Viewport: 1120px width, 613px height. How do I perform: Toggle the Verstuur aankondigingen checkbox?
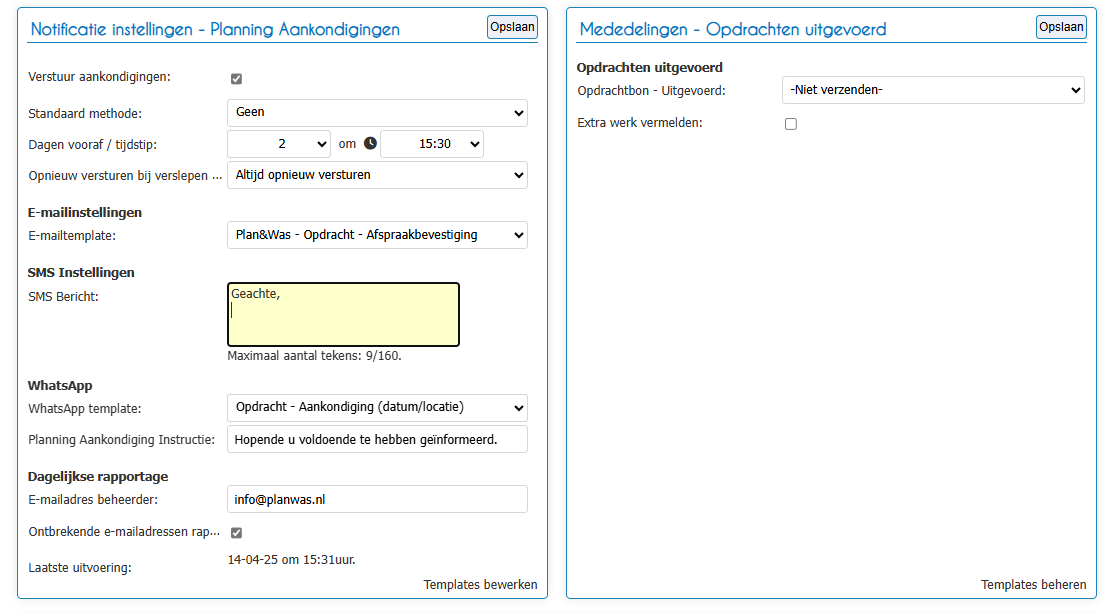pyautogui.click(x=236, y=79)
